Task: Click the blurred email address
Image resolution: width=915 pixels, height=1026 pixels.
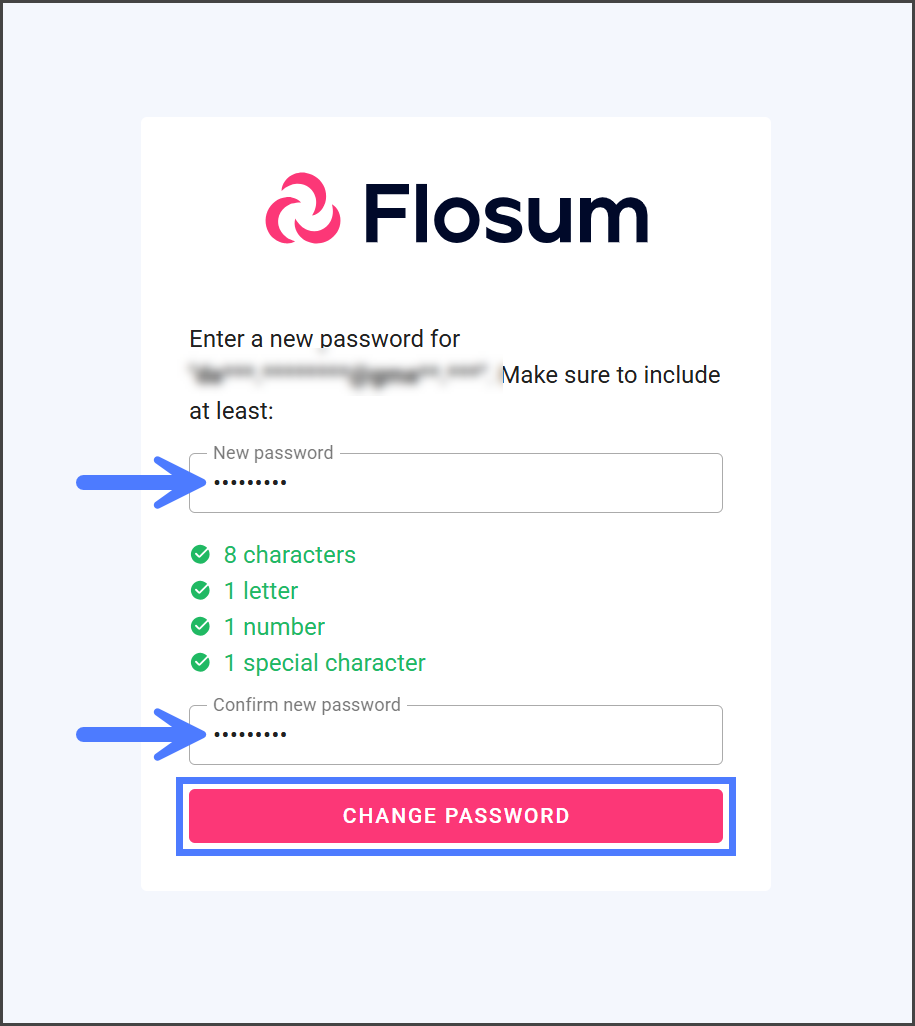Action: click(340, 376)
